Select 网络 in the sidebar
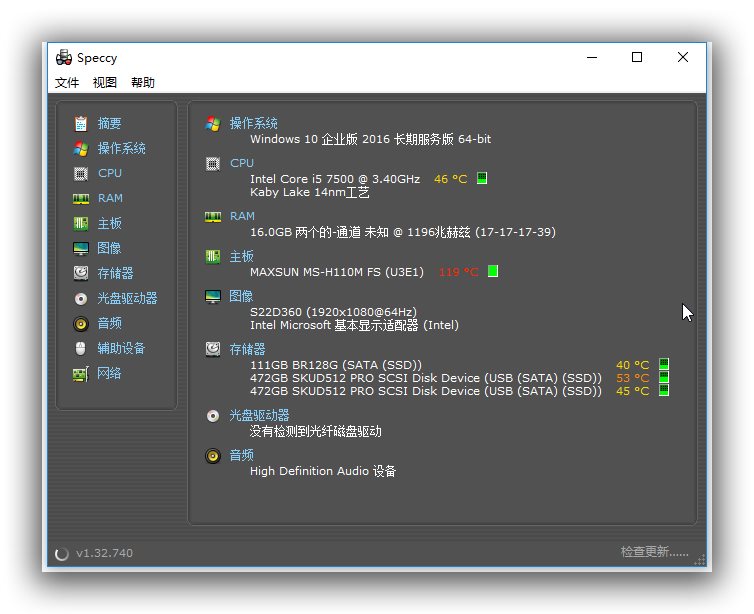Viewport: 754px width, 614px height. pos(109,374)
